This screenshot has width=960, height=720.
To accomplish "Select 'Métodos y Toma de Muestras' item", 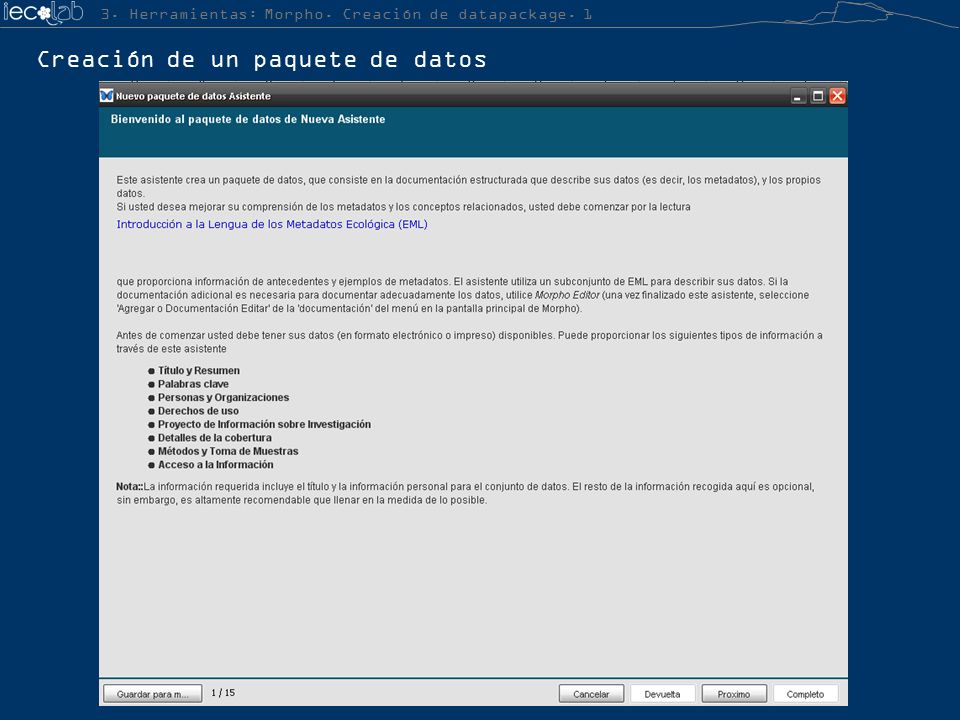I will 228,451.
